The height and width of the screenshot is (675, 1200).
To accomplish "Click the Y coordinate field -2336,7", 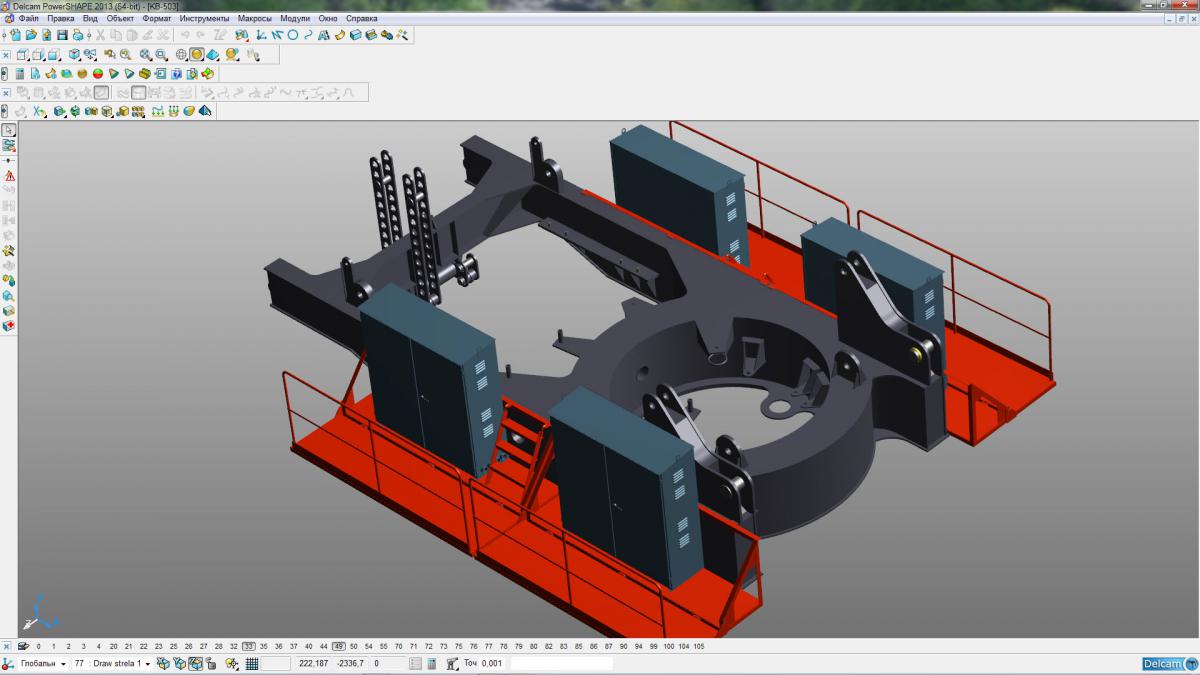I will tap(350, 664).
